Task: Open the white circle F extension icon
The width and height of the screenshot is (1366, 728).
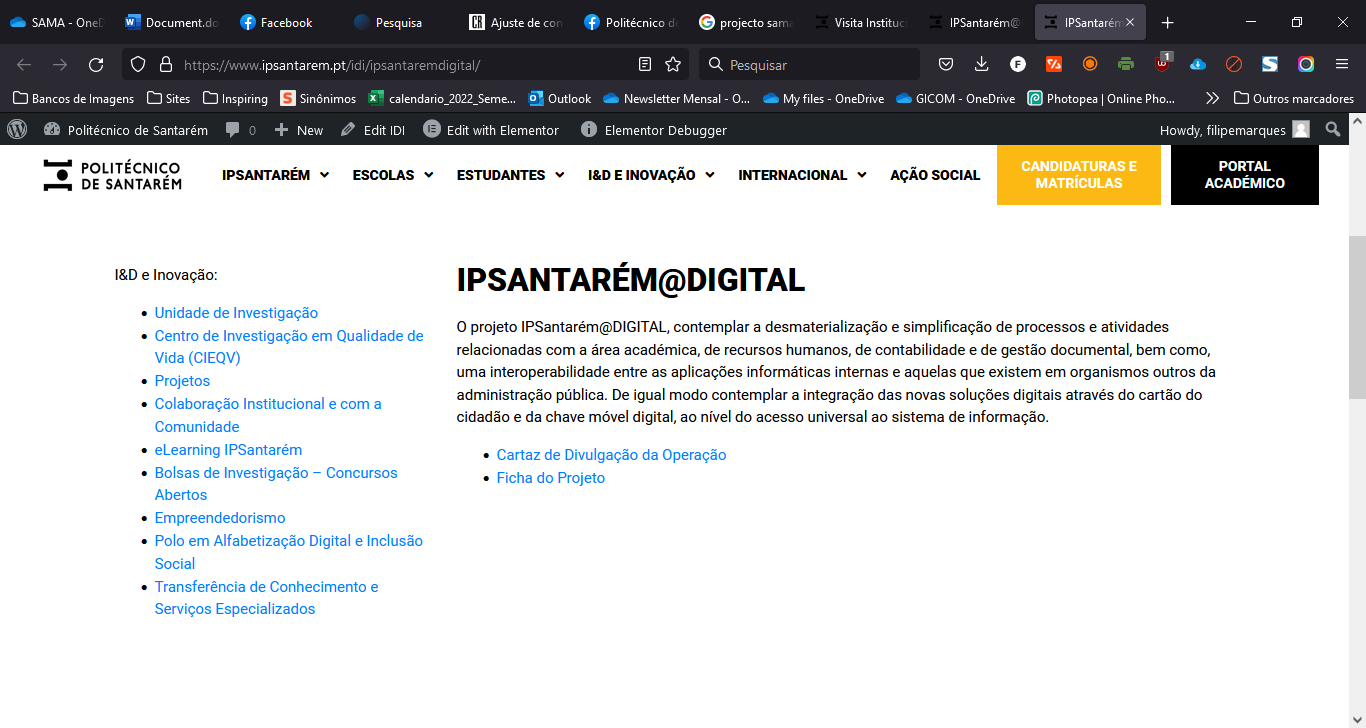Action: point(1018,64)
